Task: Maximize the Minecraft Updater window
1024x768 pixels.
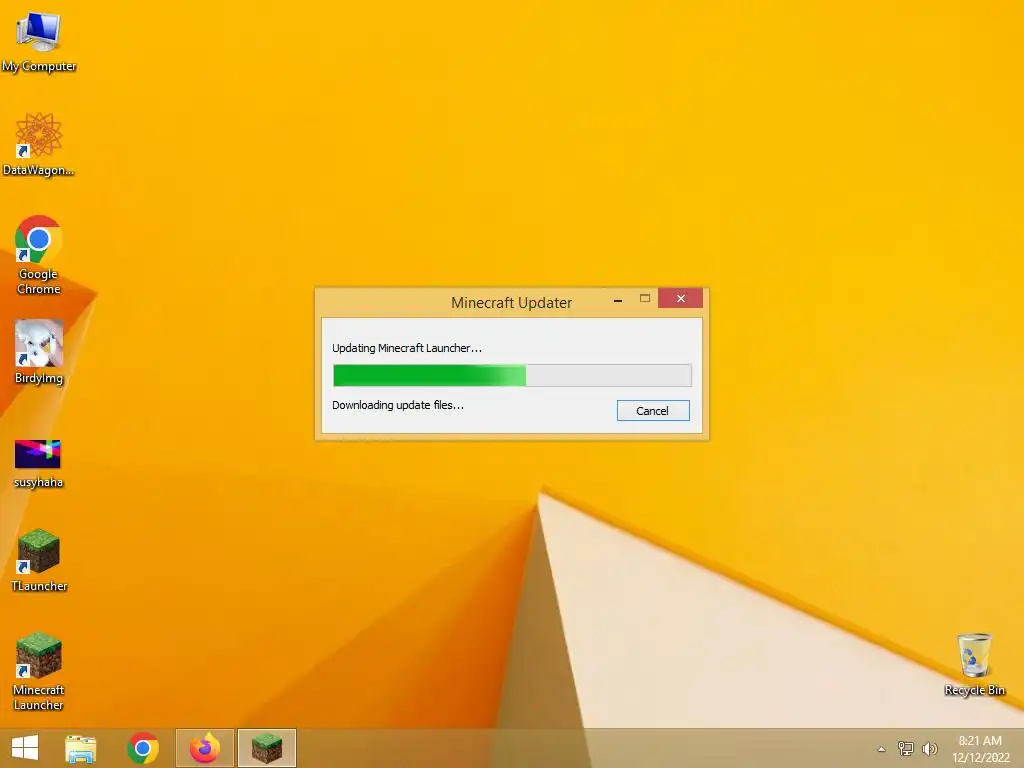Action: (645, 298)
